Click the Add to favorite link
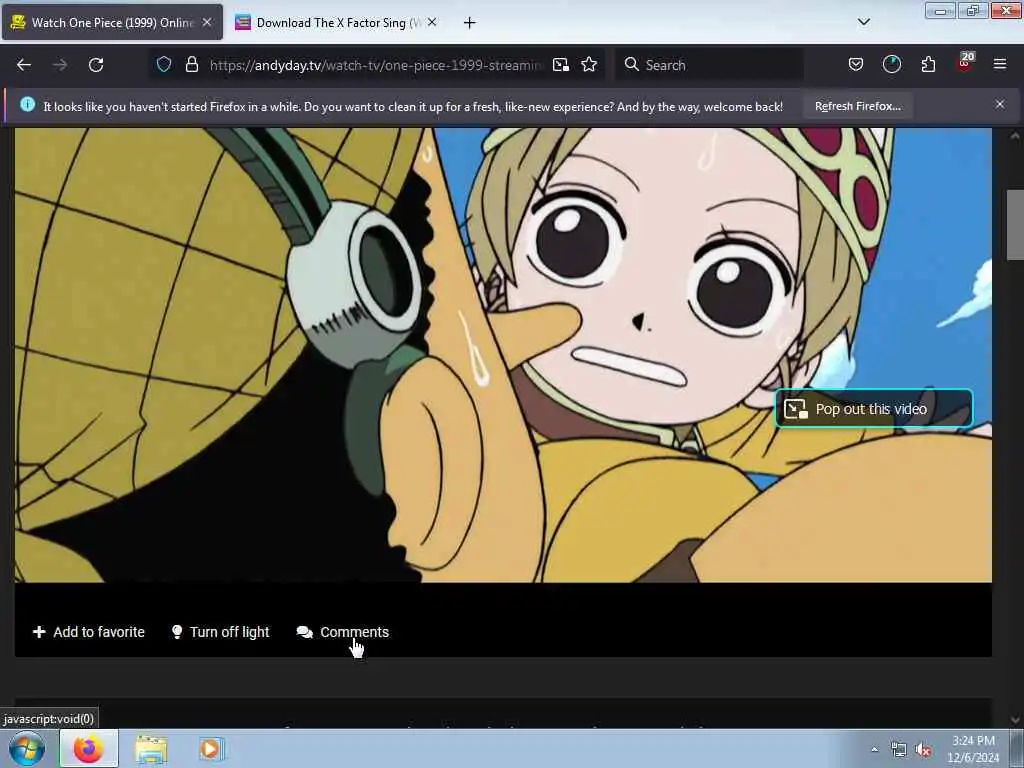Screen dimensions: 1024x768 tap(89, 632)
